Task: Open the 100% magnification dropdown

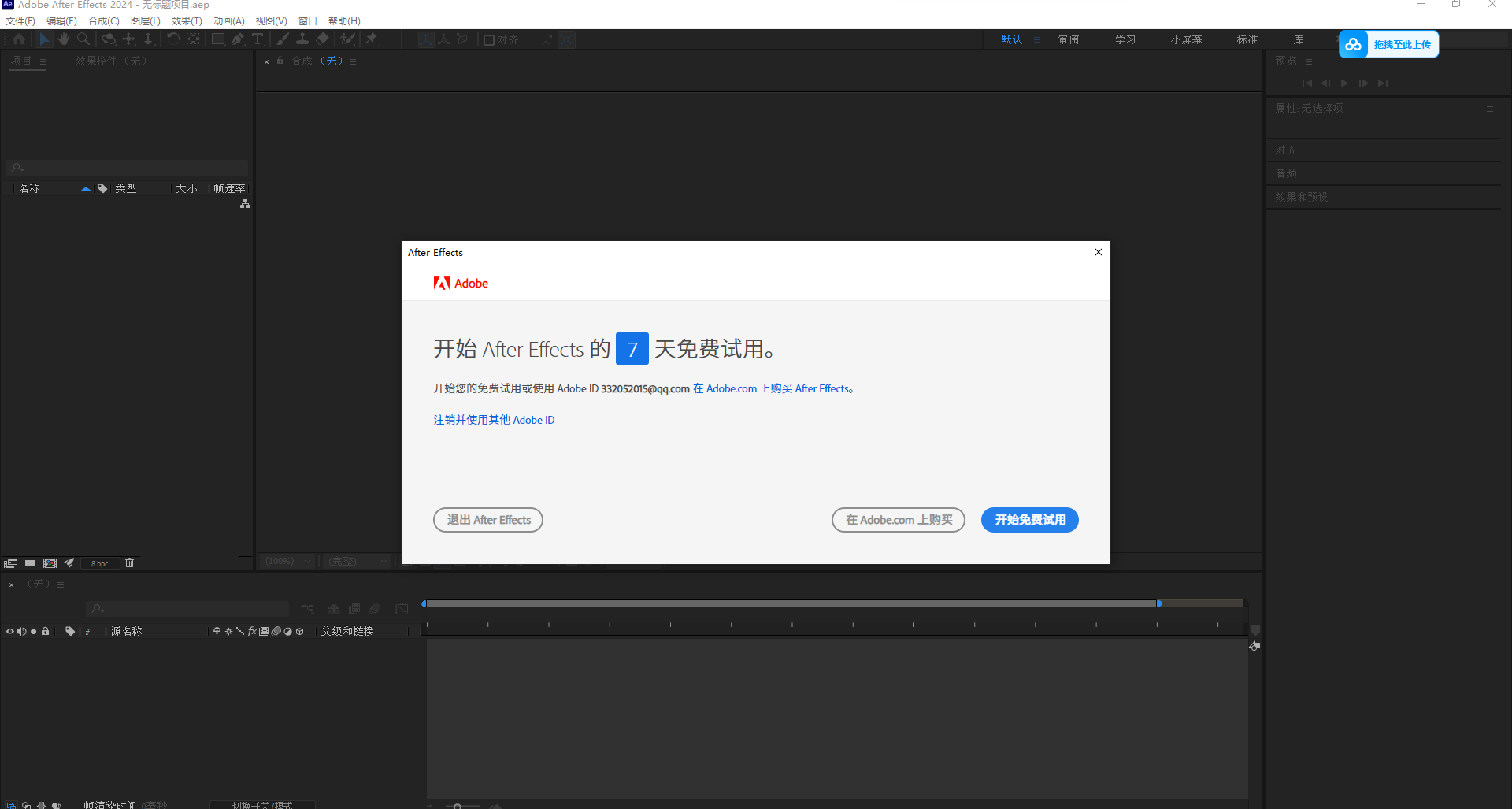Action: click(x=287, y=561)
